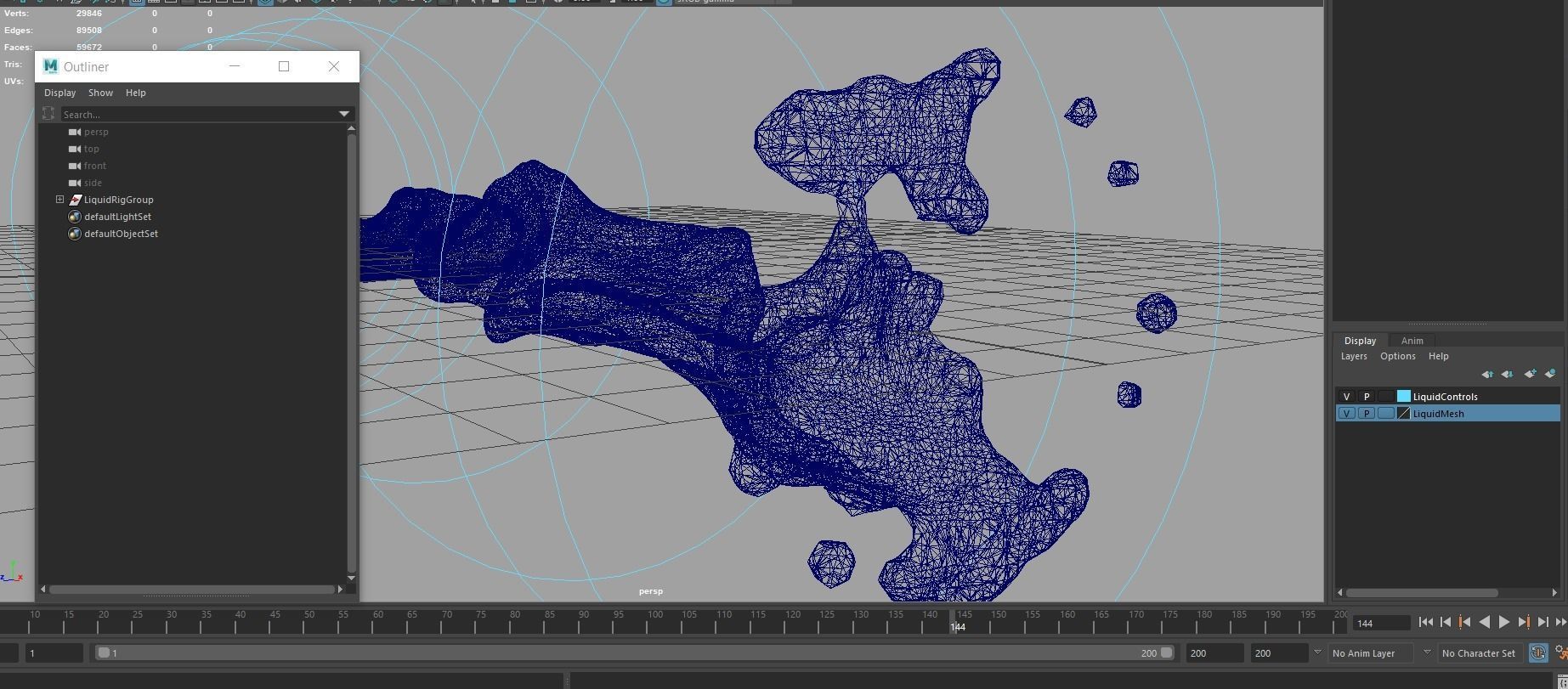Click the defaultObjectSet set icon

75,234
